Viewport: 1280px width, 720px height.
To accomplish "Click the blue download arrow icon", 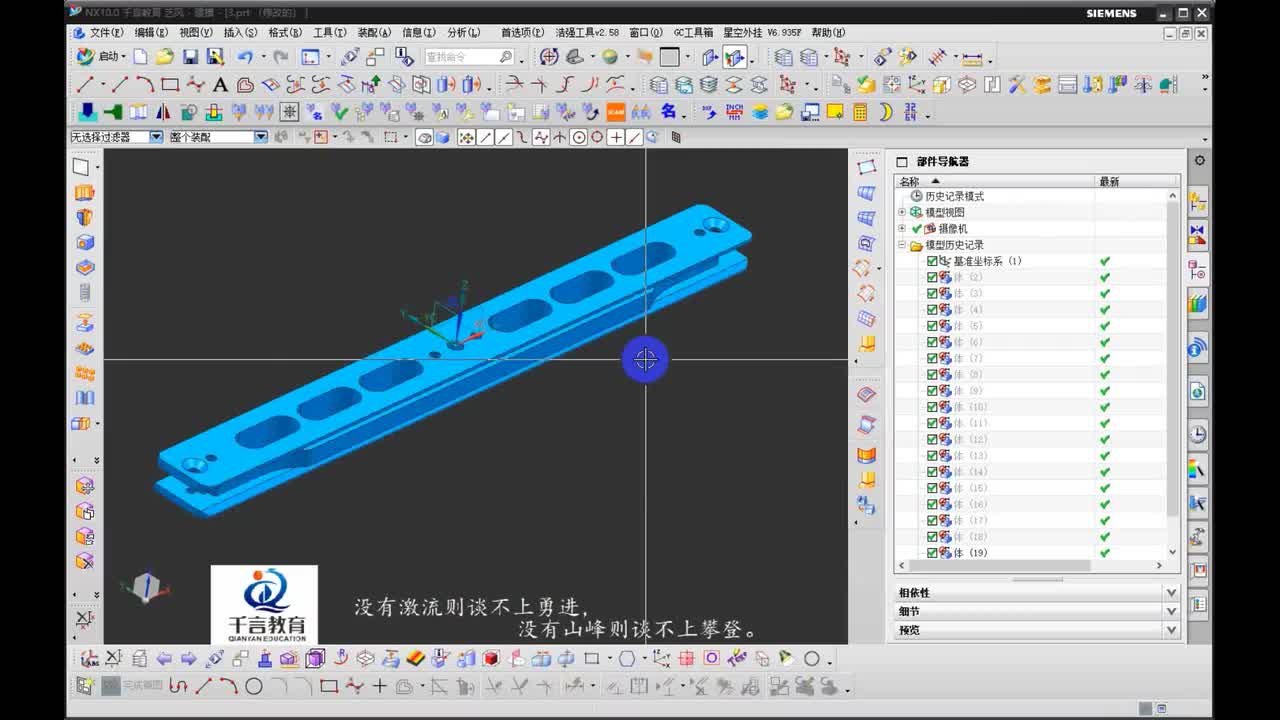I will click(88, 112).
